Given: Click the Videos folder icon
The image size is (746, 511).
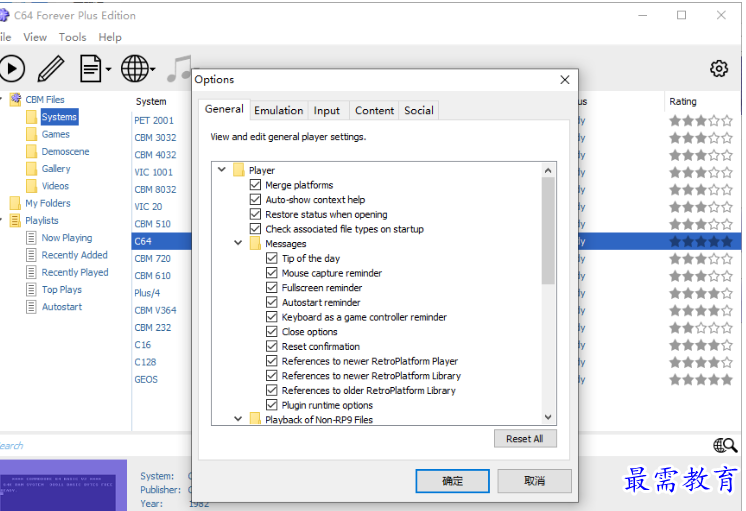Looking at the screenshot, I should tap(31, 186).
